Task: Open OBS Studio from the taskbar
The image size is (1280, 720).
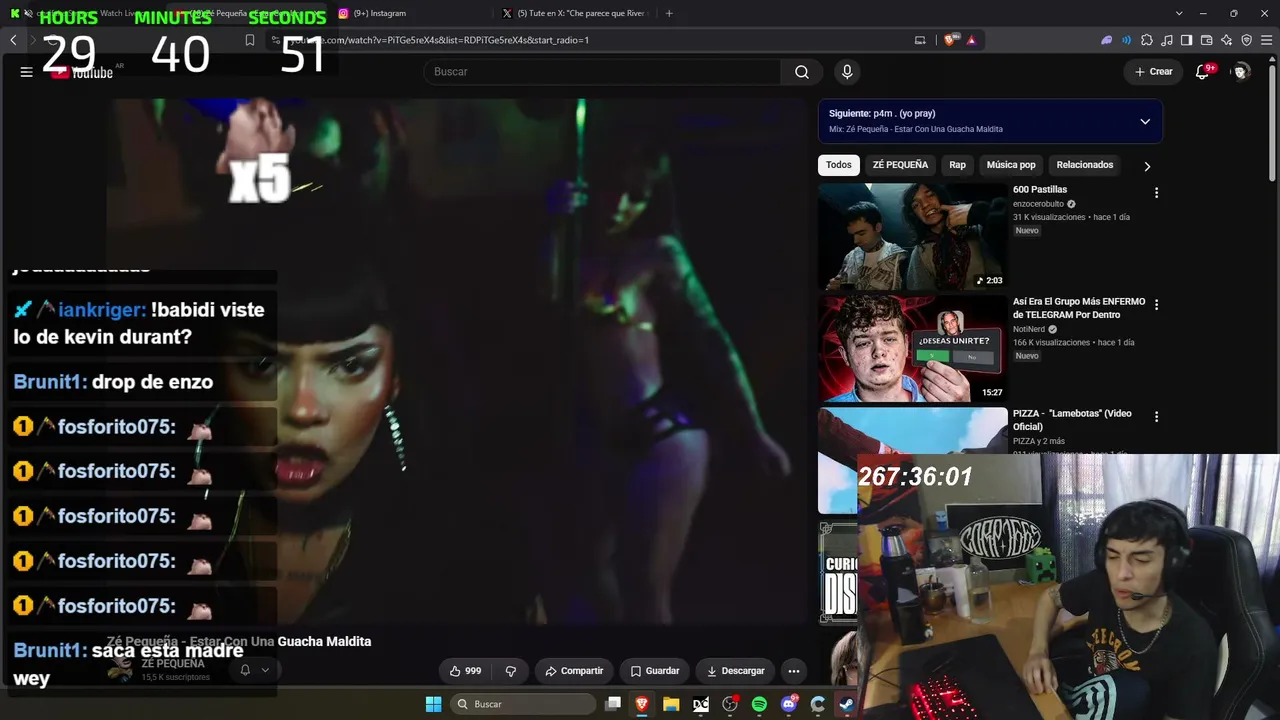Action: pos(730,704)
